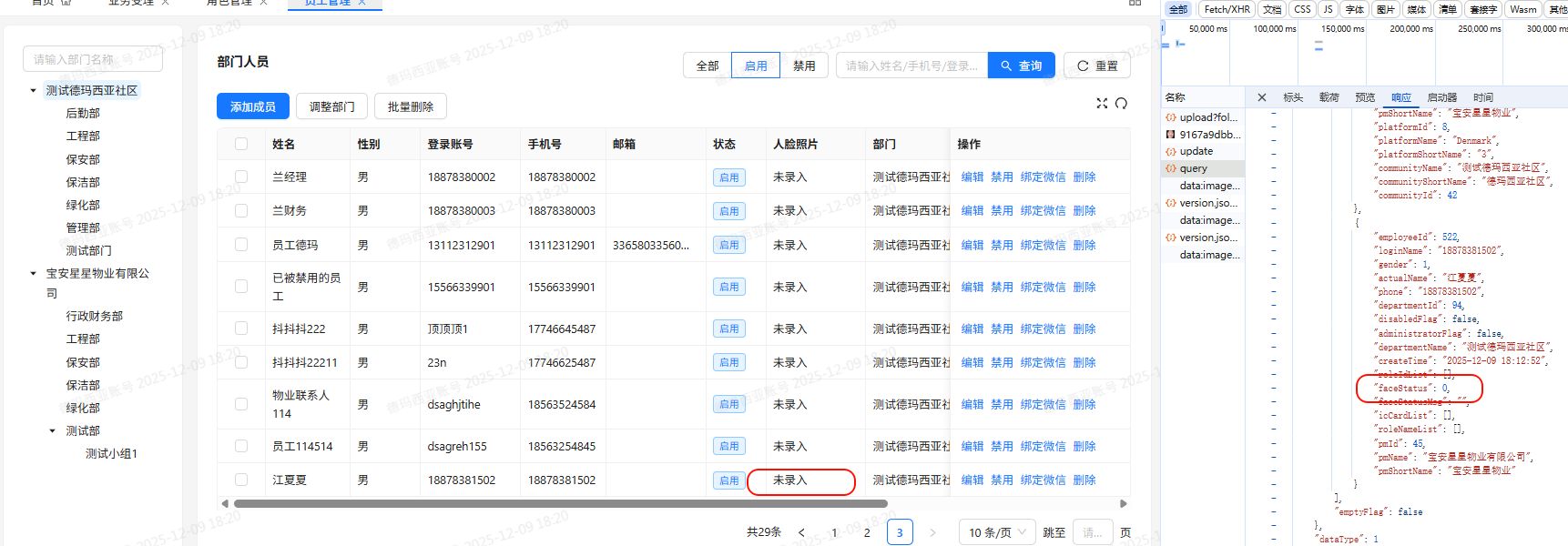Image resolution: width=1568 pixels, height=546 pixels.
Task: Click the jump-to-page input field
Action: coord(1093,532)
